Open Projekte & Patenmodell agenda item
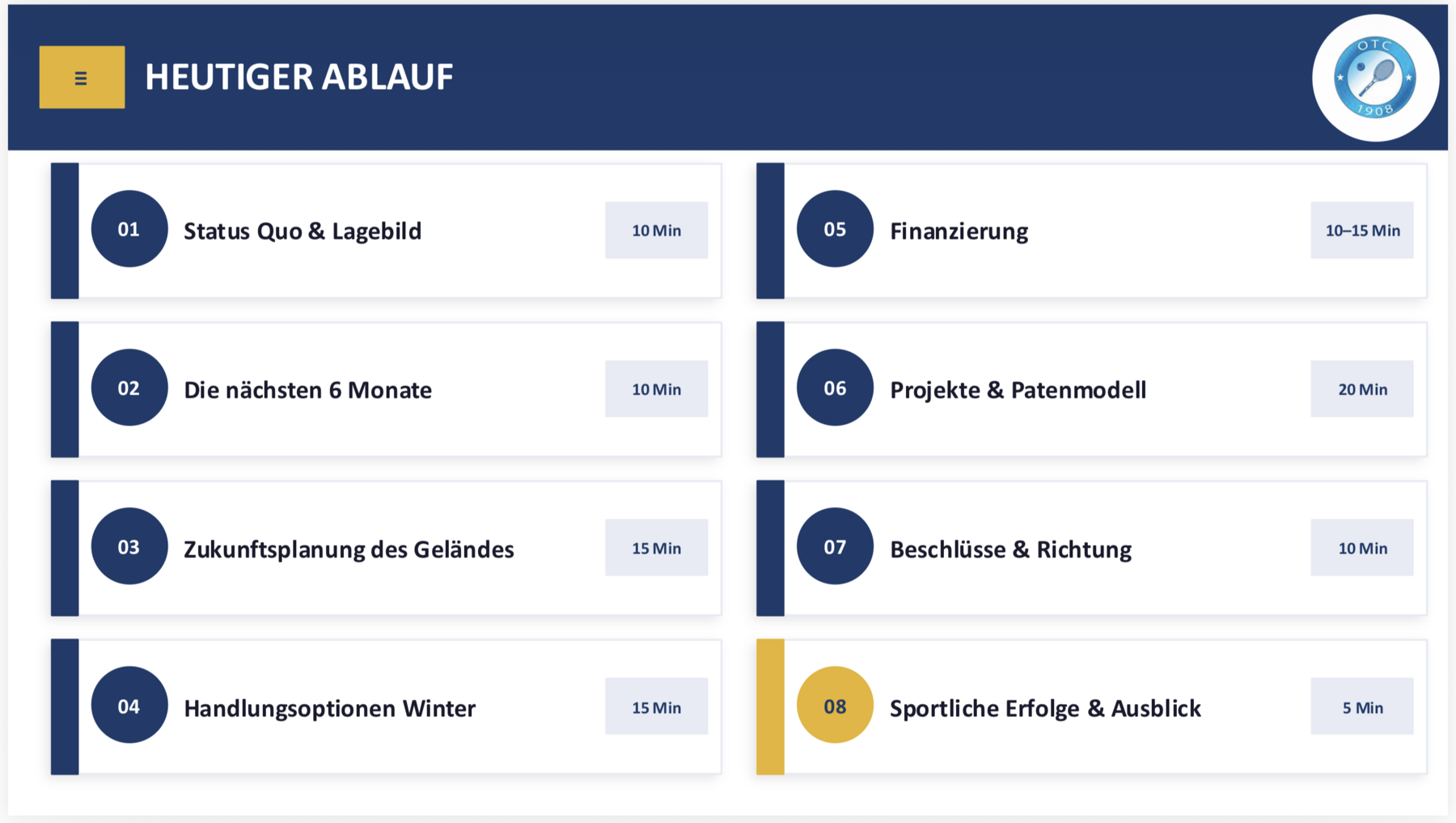Image resolution: width=1456 pixels, height=823 pixels. click(1018, 390)
